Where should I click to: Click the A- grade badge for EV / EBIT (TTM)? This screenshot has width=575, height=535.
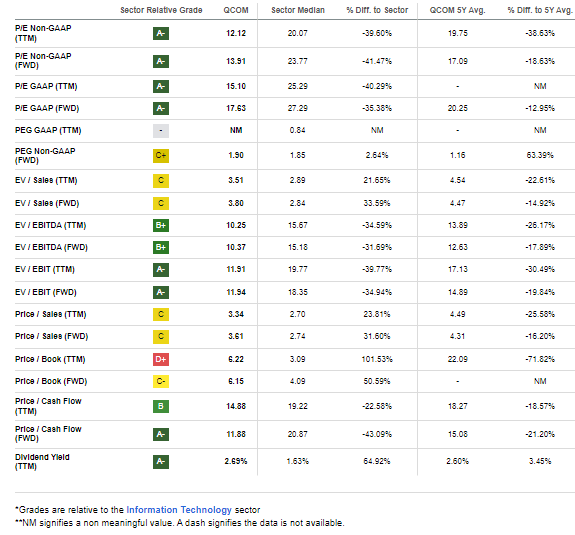point(161,270)
